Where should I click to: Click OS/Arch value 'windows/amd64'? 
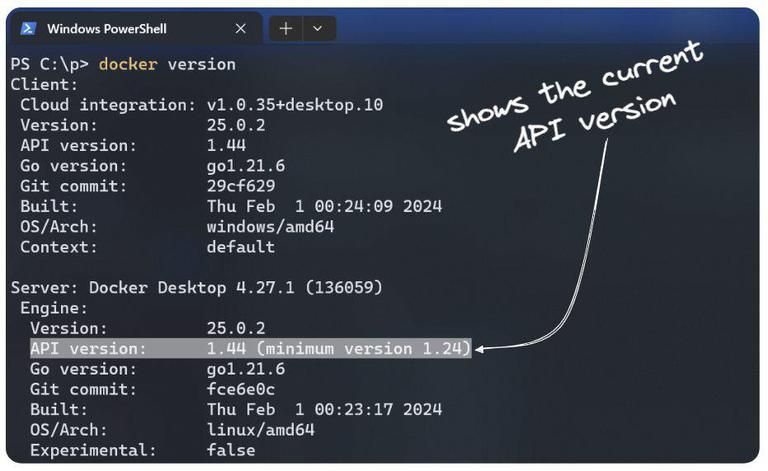(270, 227)
